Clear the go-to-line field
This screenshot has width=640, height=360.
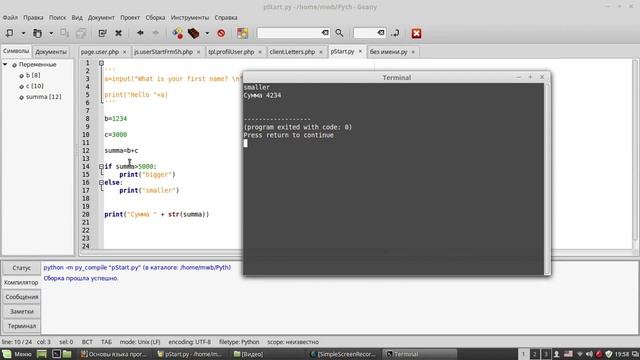(381, 33)
